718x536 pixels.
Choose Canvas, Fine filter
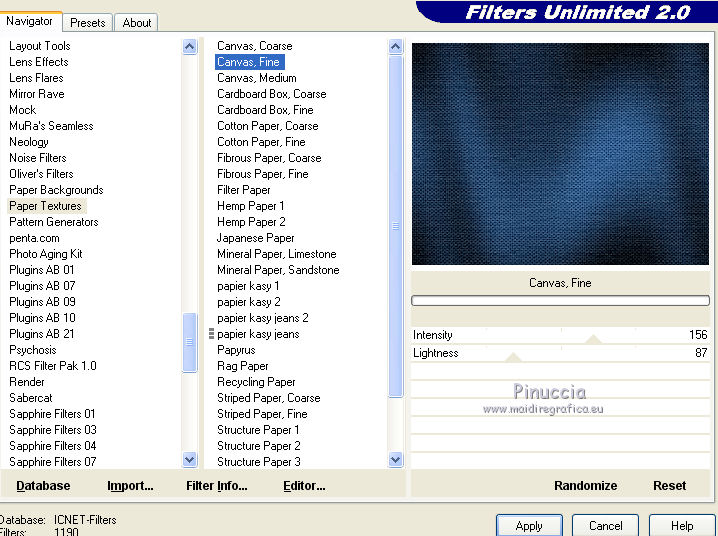(250, 62)
